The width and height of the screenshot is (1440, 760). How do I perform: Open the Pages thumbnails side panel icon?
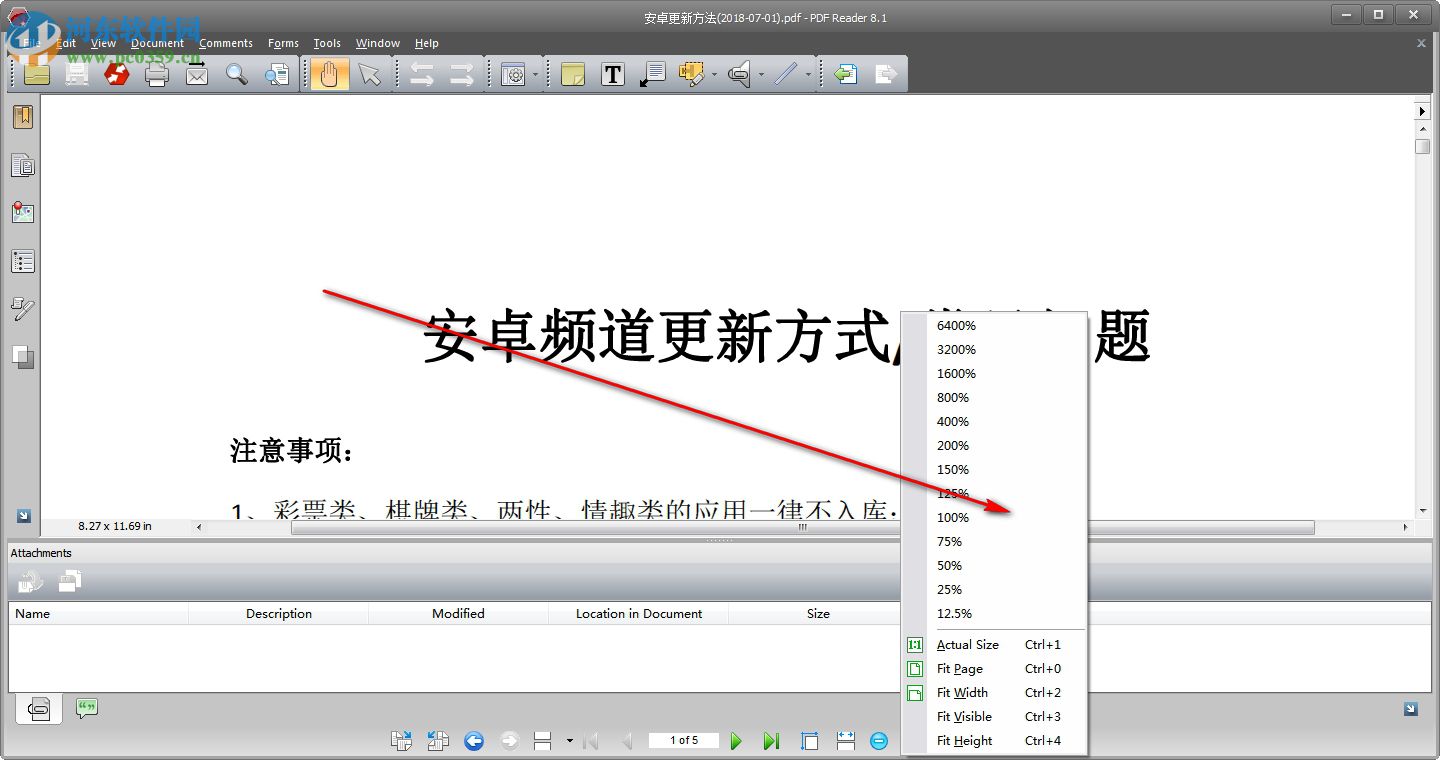click(x=22, y=165)
